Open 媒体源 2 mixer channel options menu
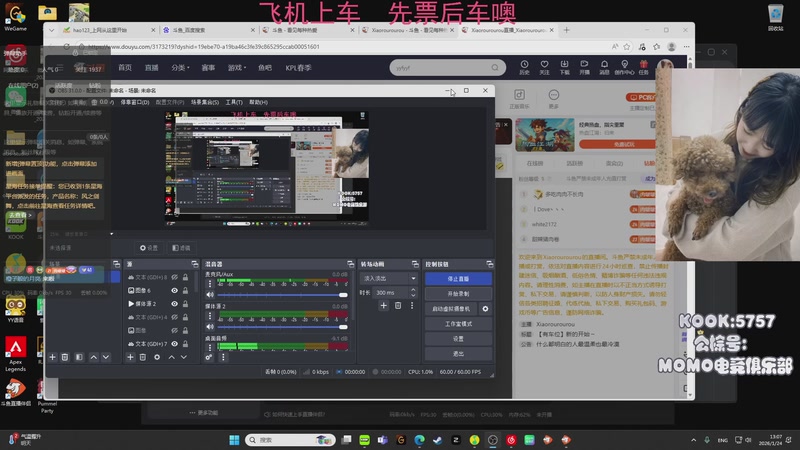The image size is (800, 450). (210, 316)
